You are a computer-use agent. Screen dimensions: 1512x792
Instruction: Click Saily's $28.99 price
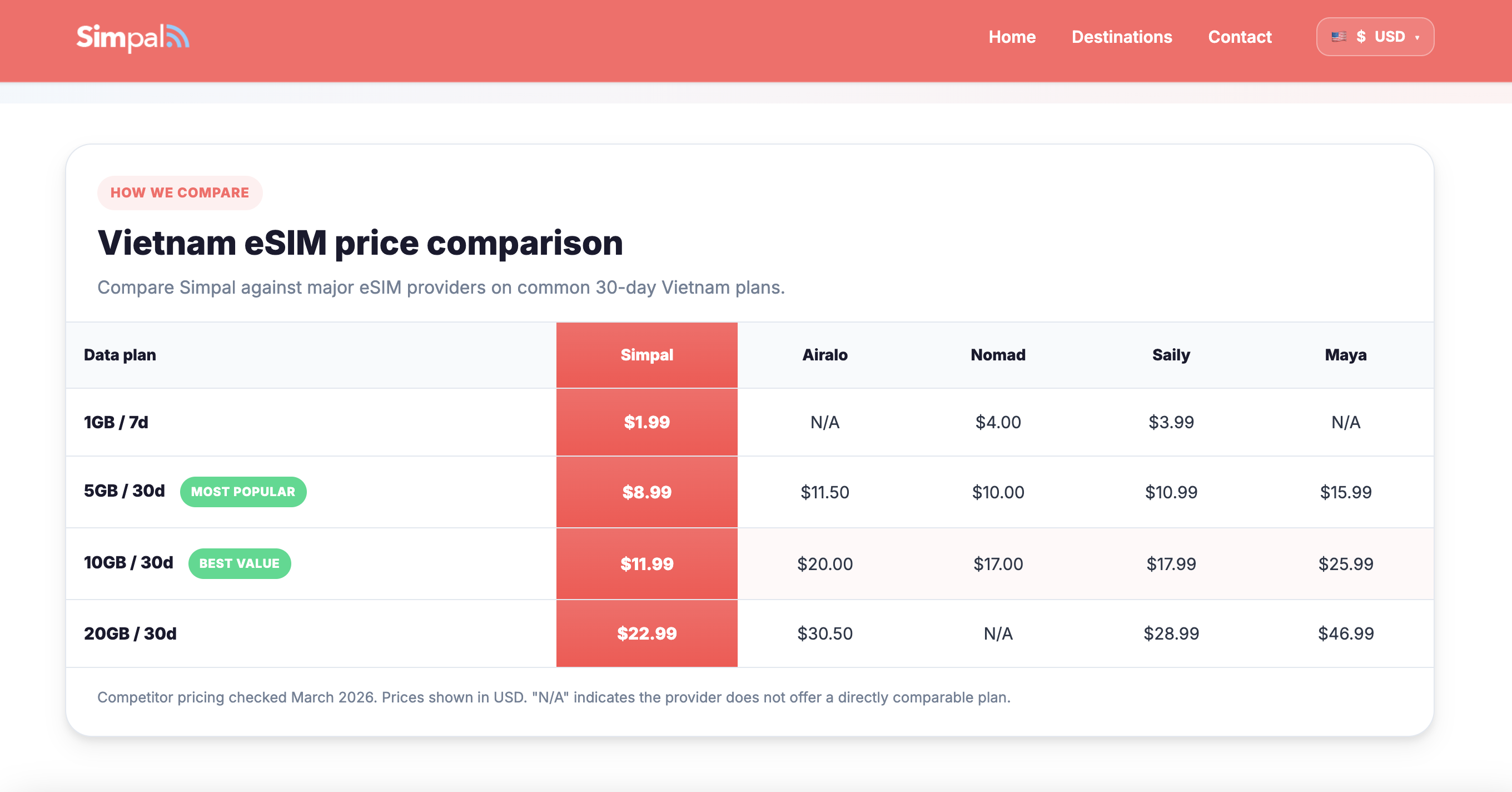tap(1171, 633)
